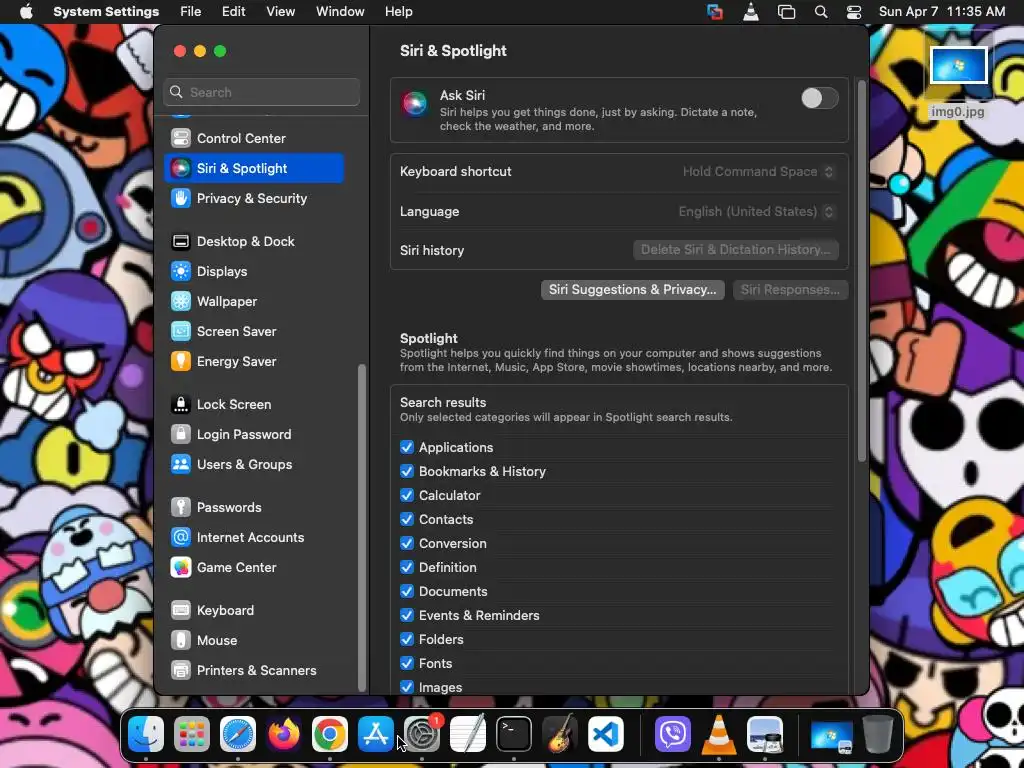Select Desktop & Dock sidebar icon

coord(181,241)
